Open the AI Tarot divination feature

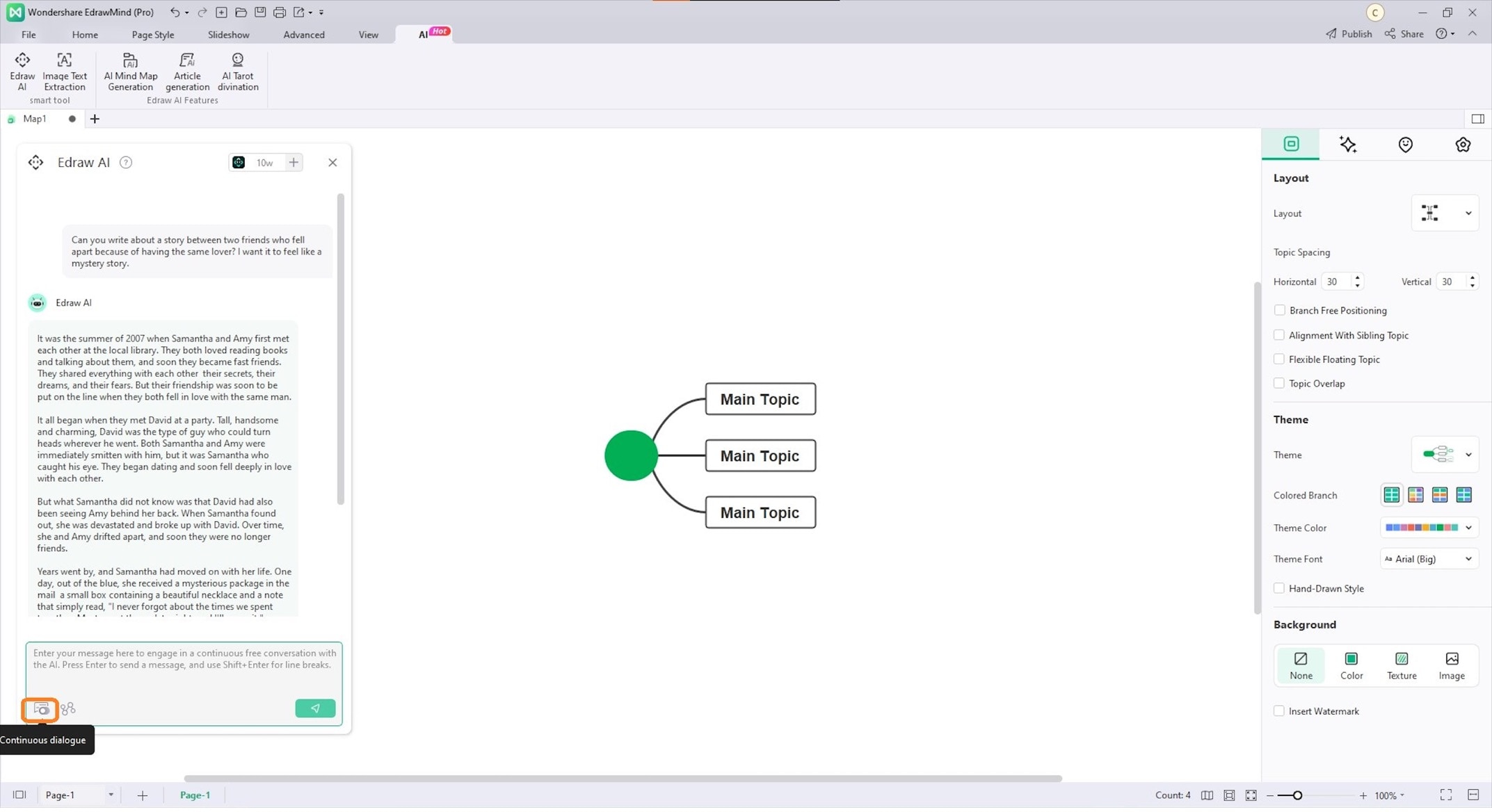click(x=237, y=70)
